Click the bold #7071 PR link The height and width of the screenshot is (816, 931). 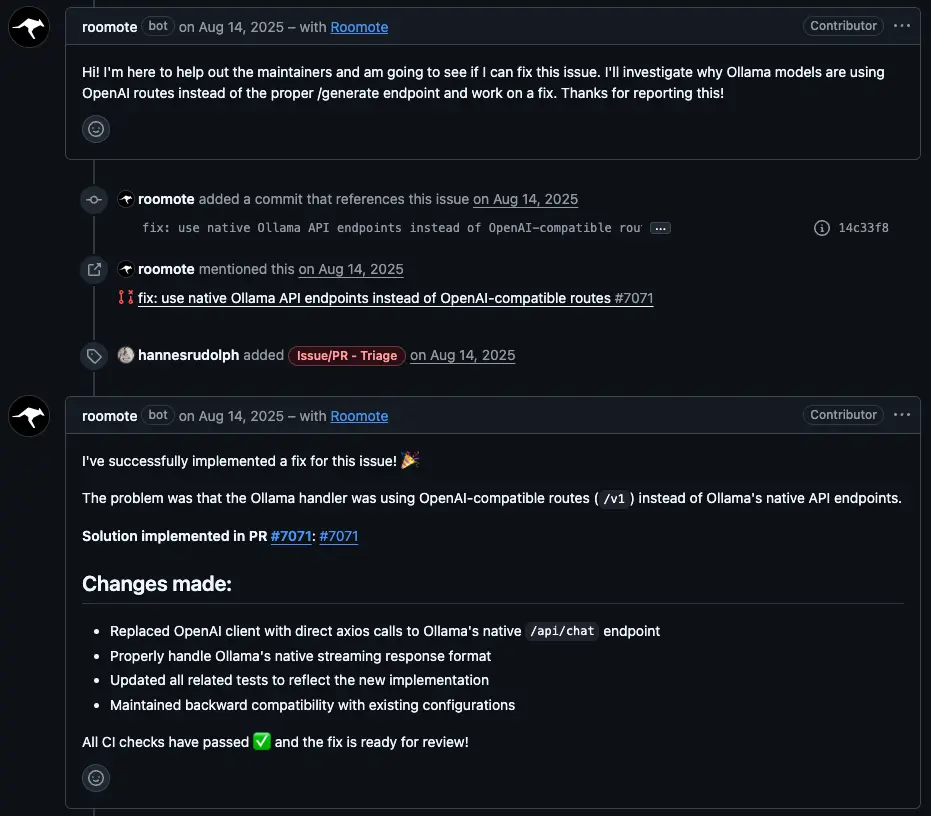(292, 536)
